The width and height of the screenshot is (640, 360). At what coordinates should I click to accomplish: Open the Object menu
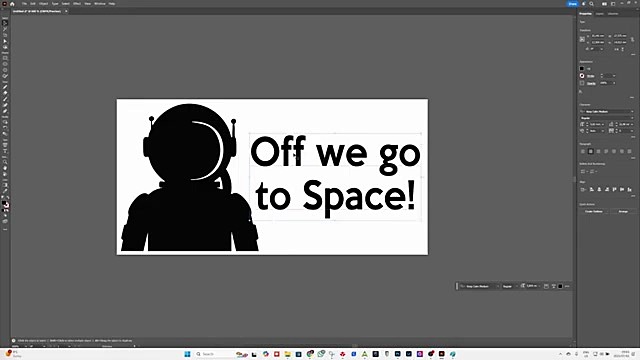44,4
